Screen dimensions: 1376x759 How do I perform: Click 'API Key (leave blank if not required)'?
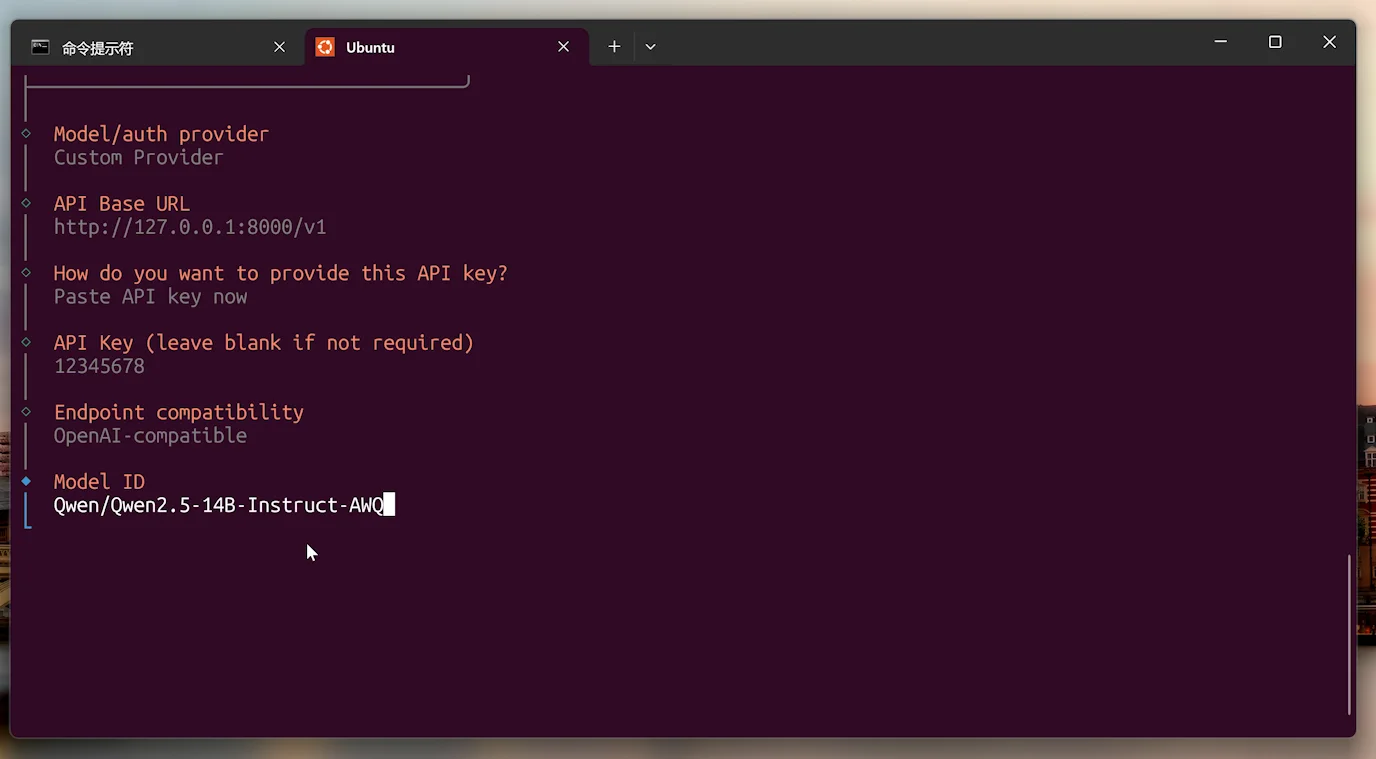(x=264, y=343)
